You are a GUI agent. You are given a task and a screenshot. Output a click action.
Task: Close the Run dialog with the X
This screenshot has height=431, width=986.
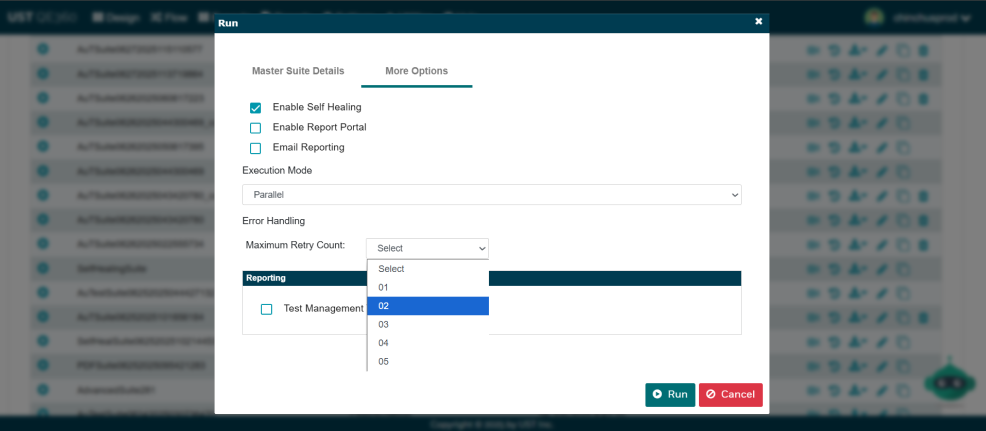pyautogui.click(x=758, y=21)
